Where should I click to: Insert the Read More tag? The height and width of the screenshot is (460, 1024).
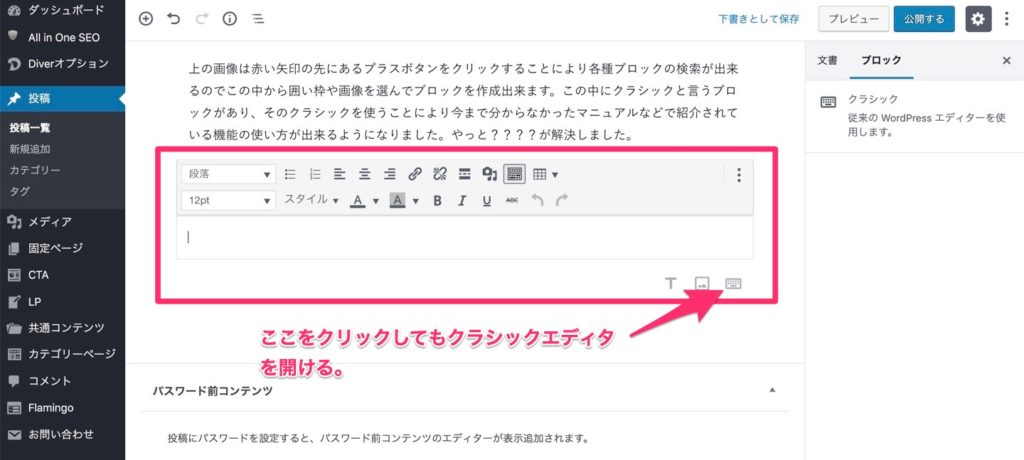(x=464, y=174)
